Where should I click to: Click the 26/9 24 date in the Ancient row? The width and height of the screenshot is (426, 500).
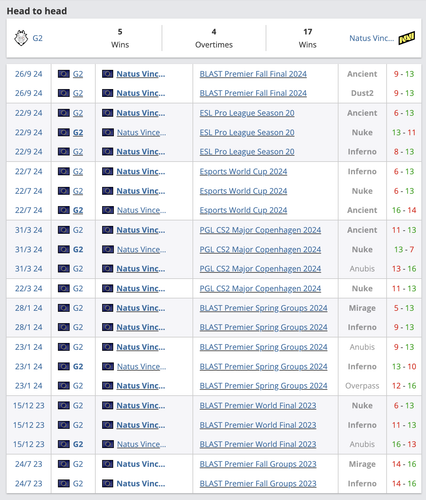[29, 74]
